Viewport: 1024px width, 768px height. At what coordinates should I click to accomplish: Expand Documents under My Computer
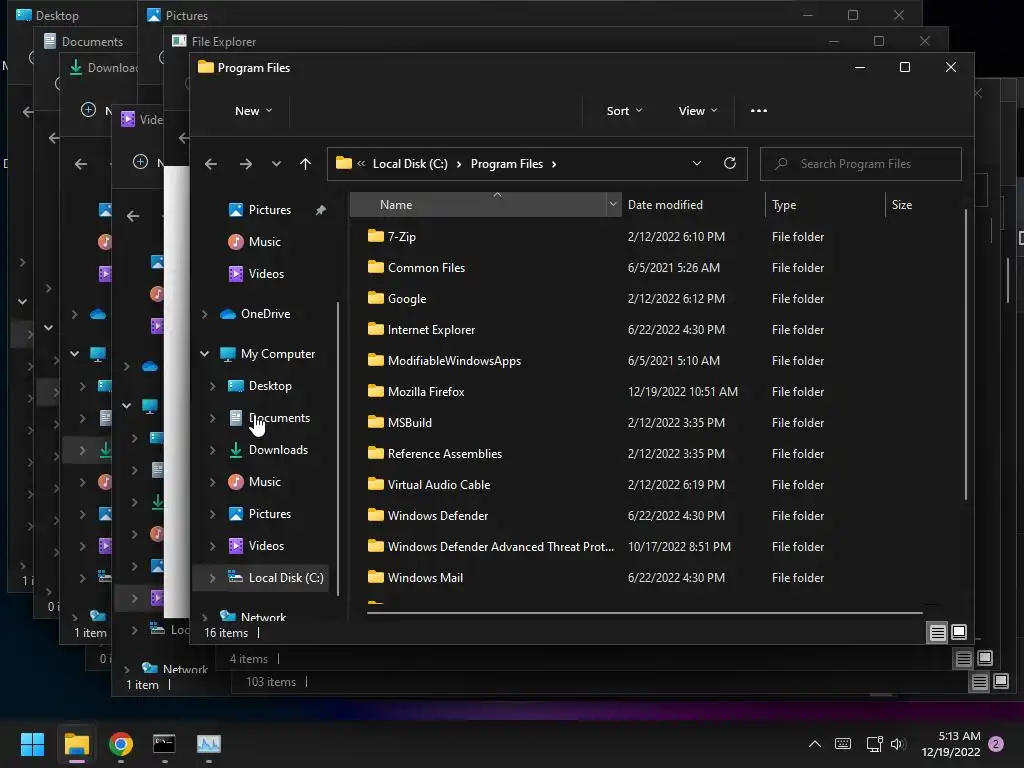pos(212,418)
